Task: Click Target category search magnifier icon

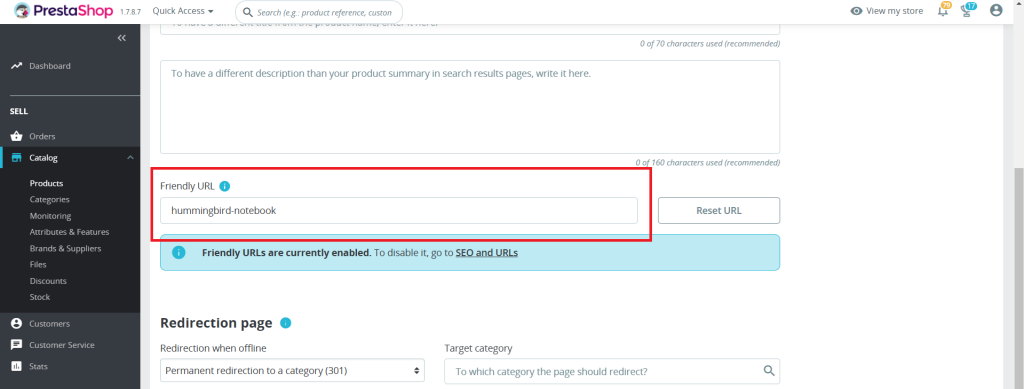Action: coord(769,371)
